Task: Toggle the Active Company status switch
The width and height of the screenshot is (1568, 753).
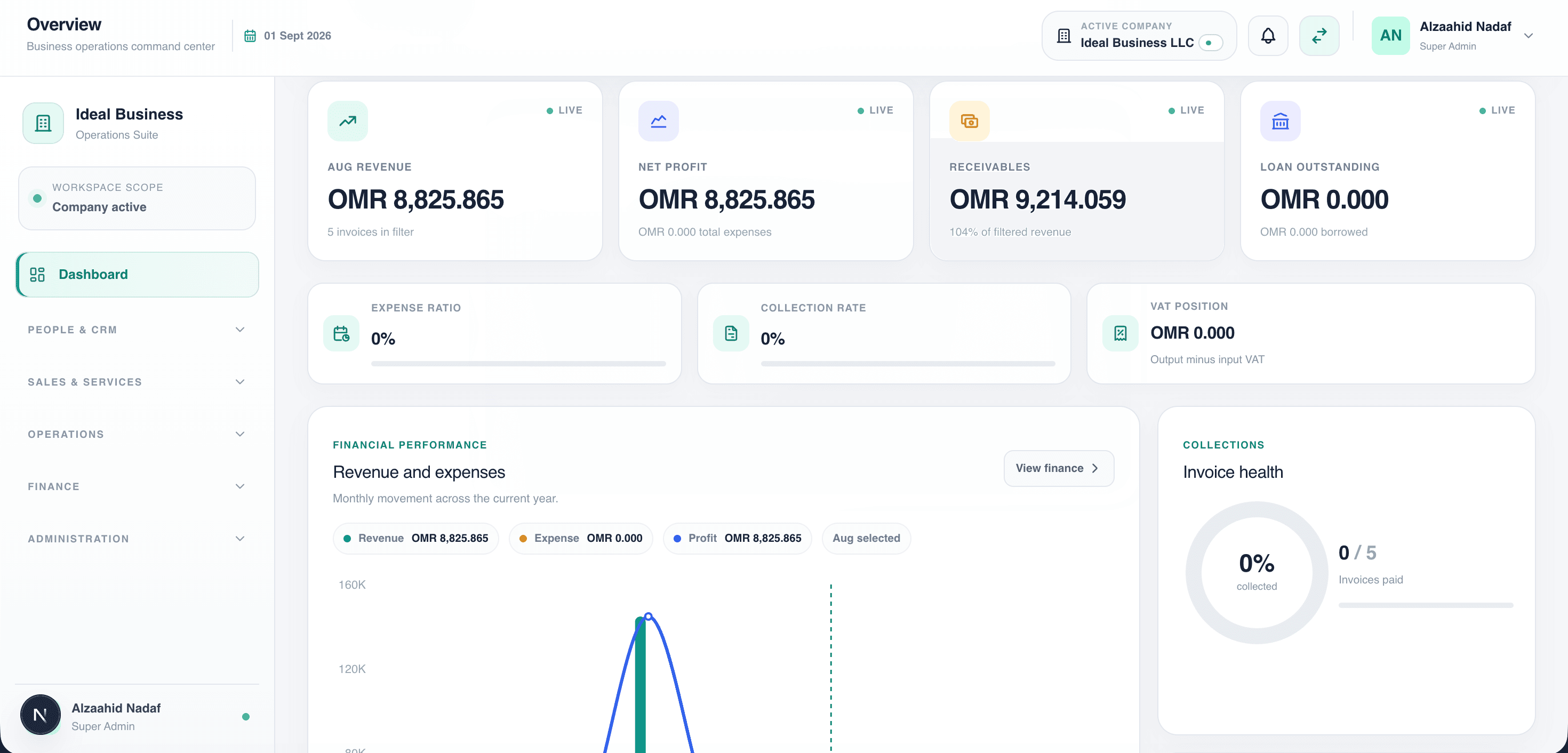Action: pos(1210,43)
